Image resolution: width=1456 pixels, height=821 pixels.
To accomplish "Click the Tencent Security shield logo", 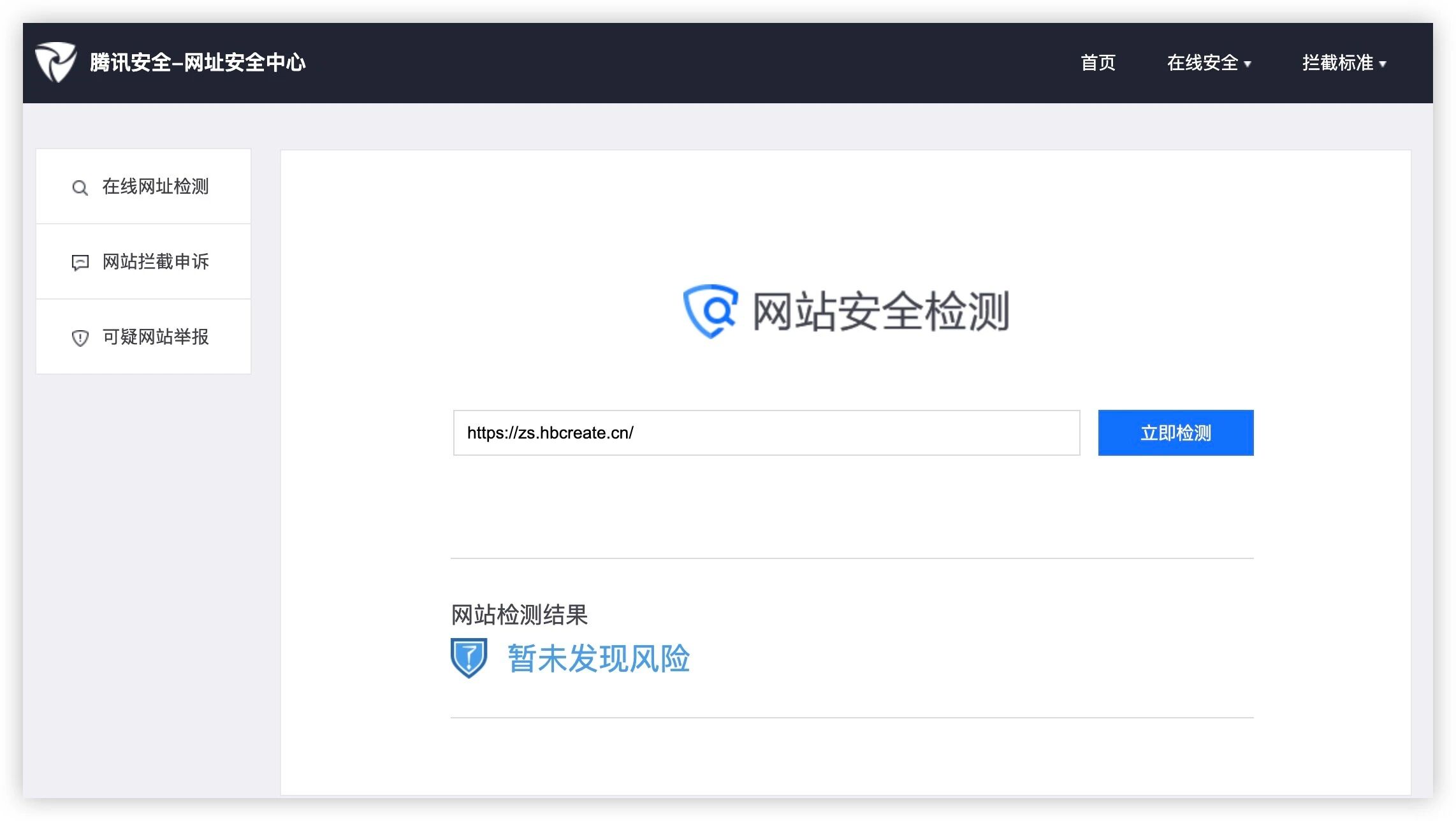I will coord(55,62).
